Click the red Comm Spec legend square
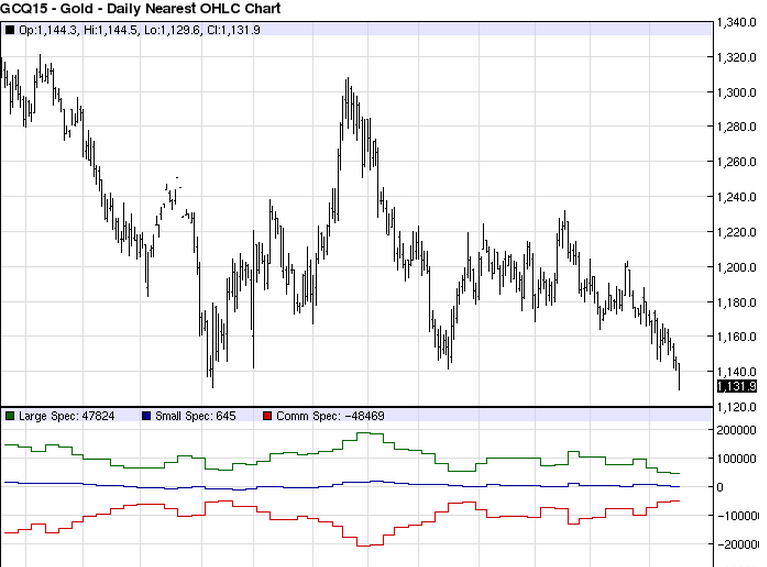767x567 pixels. (267, 416)
